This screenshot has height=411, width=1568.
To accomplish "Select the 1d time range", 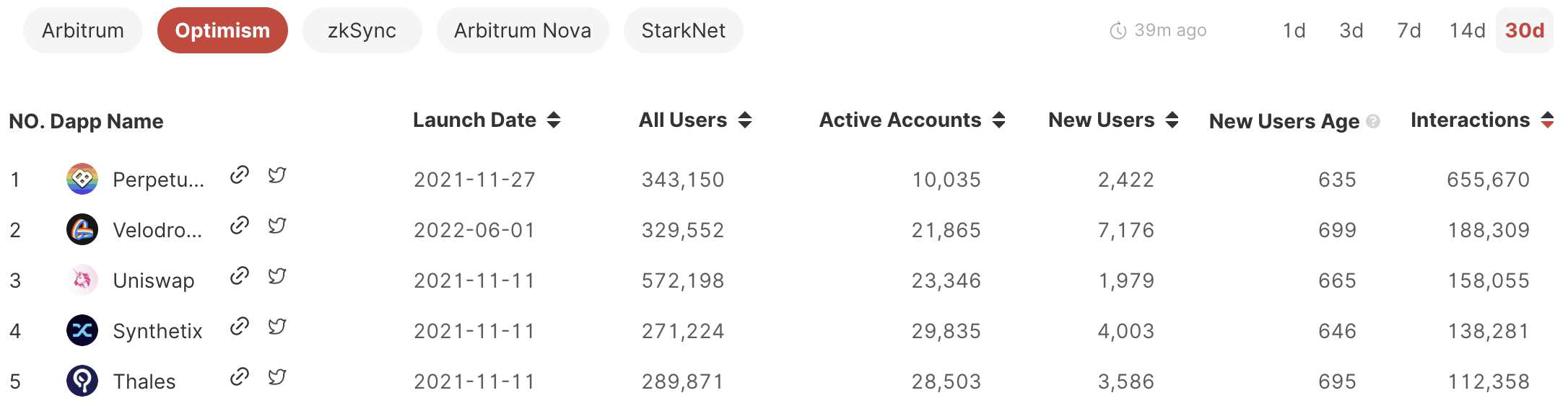I will pos(1294,30).
